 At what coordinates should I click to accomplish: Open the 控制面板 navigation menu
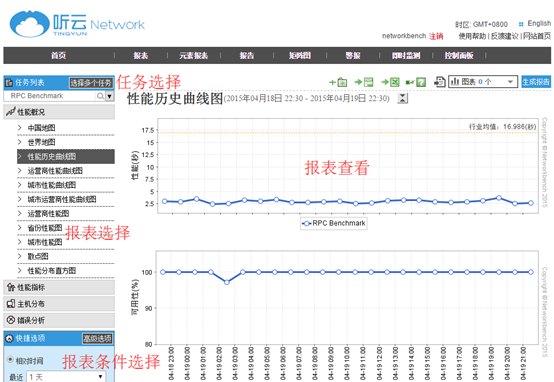point(459,55)
